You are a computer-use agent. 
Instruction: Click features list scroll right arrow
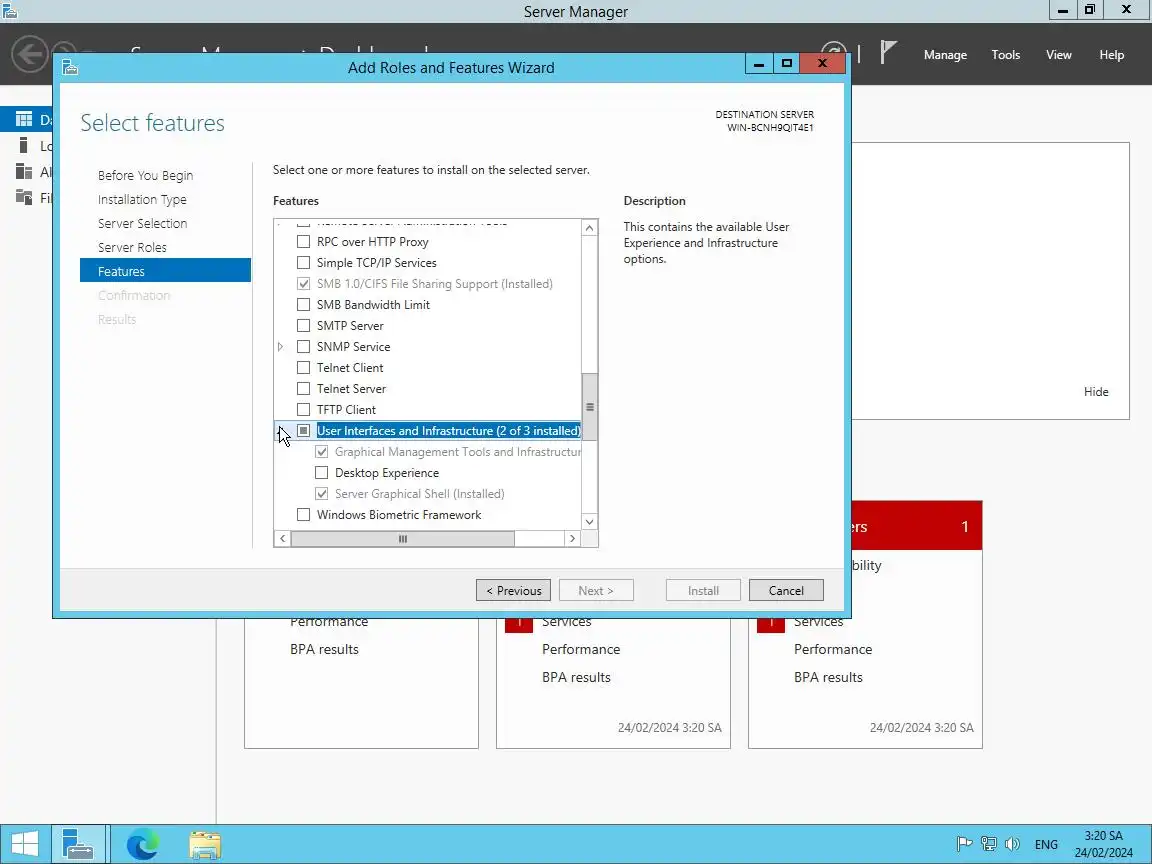572,539
